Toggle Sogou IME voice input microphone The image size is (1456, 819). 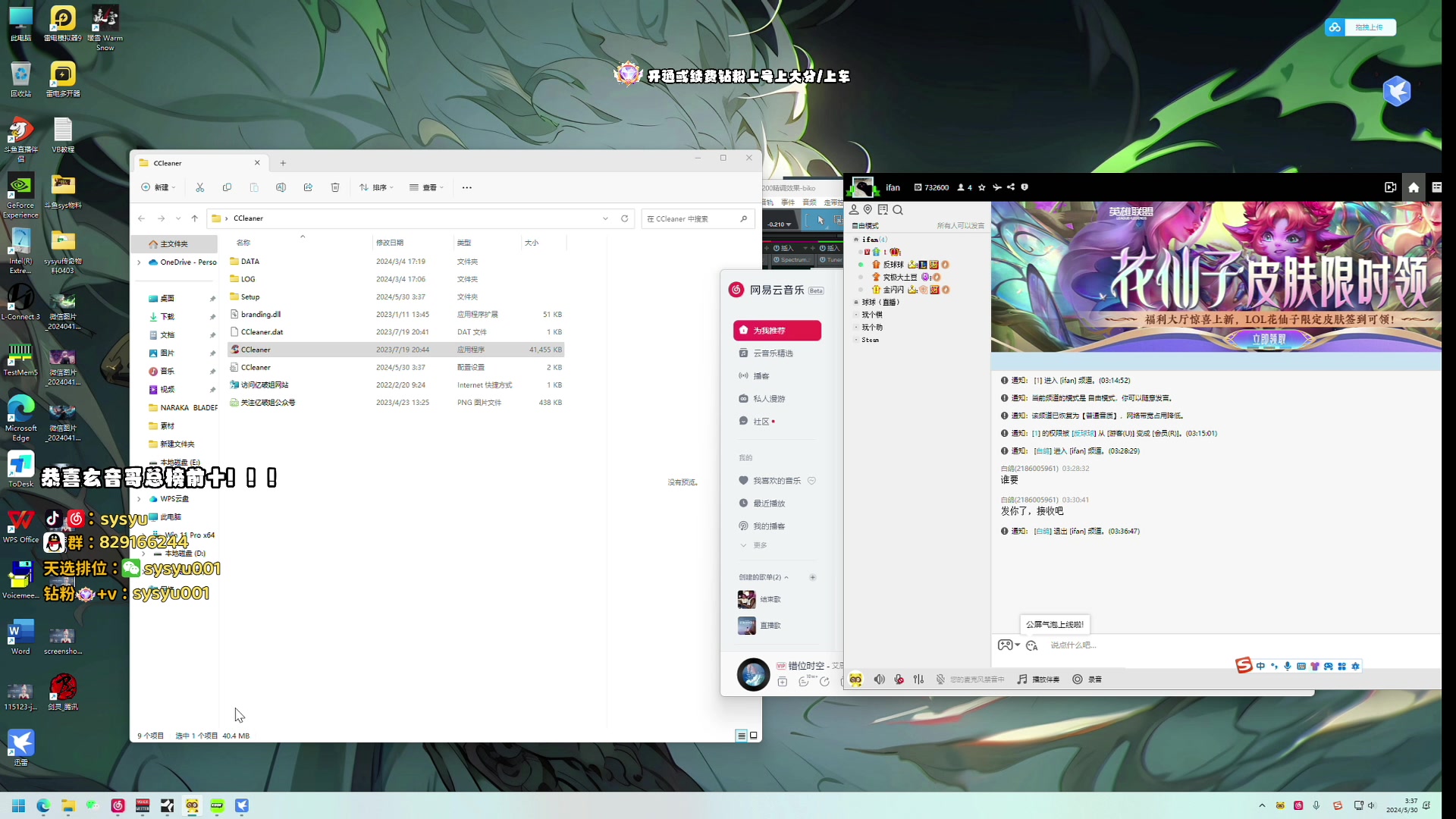(1288, 667)
